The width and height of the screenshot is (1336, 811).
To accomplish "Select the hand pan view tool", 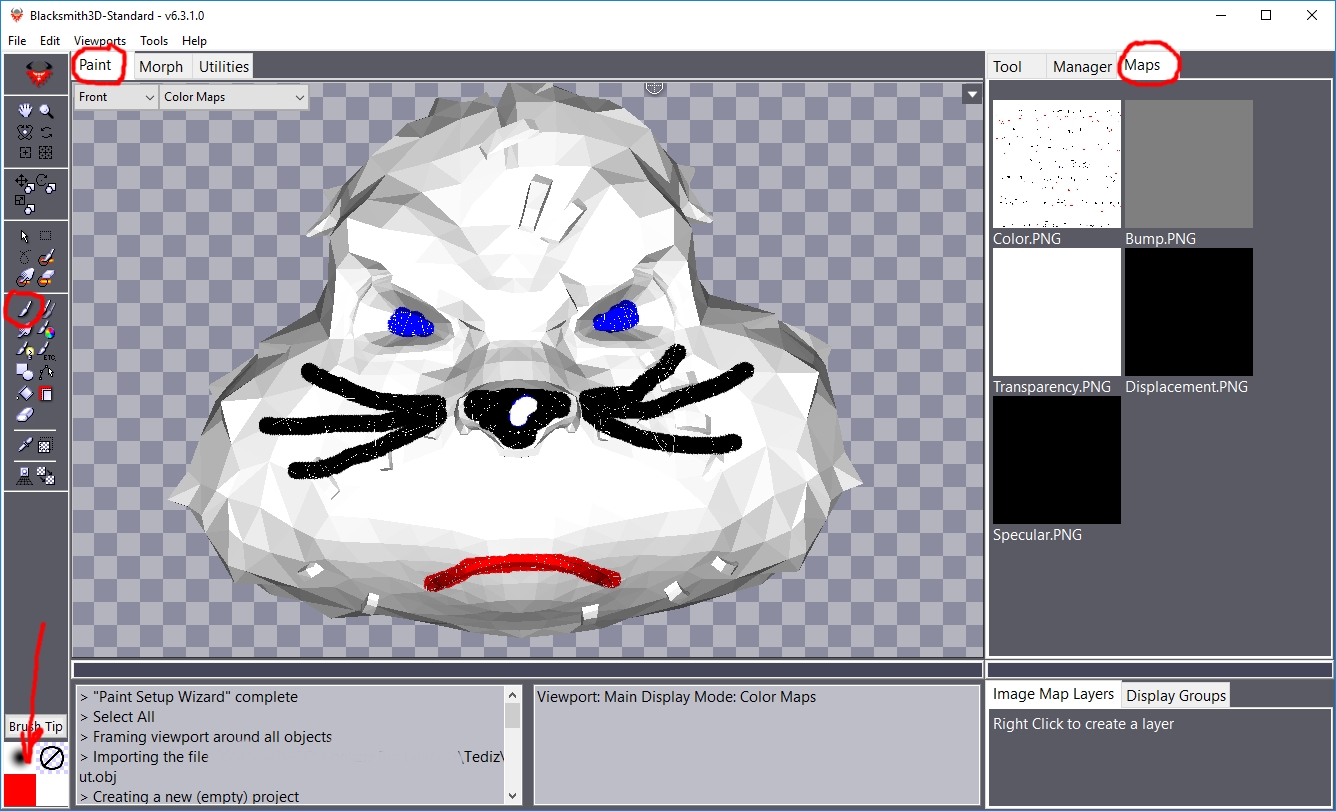I will (x=25, y=111).
